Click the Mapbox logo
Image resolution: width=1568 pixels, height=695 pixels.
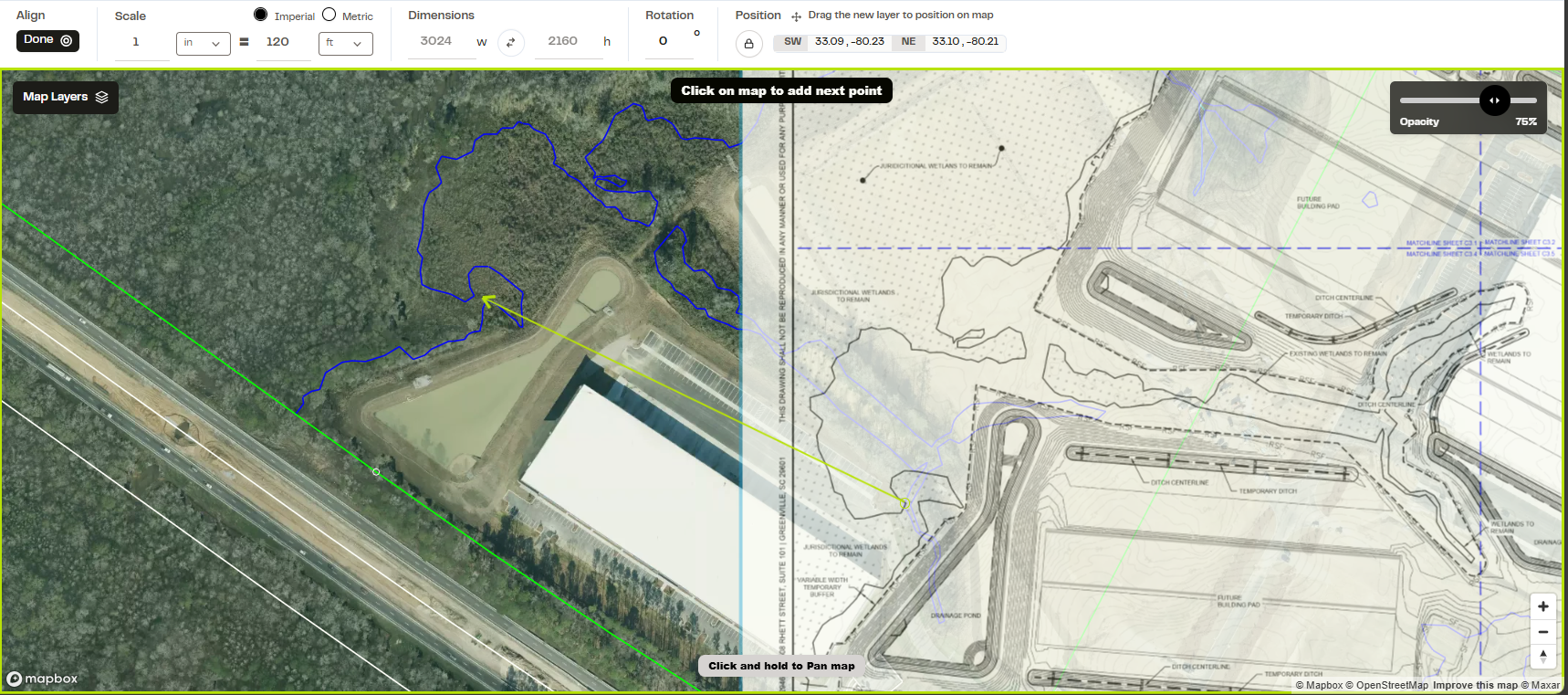[x=42, y=679]
